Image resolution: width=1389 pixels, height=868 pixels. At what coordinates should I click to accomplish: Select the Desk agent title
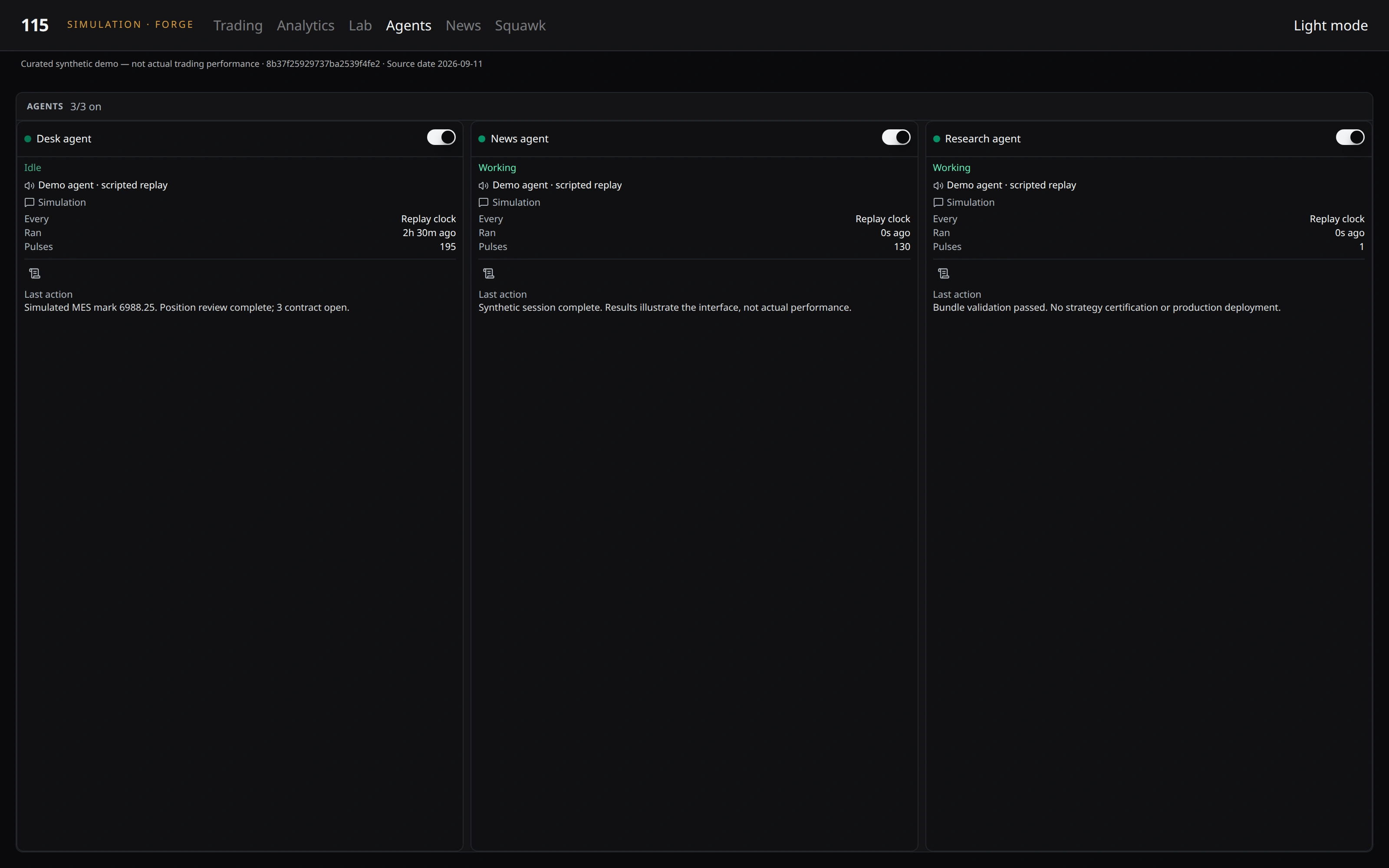click(x=64, y=139)
